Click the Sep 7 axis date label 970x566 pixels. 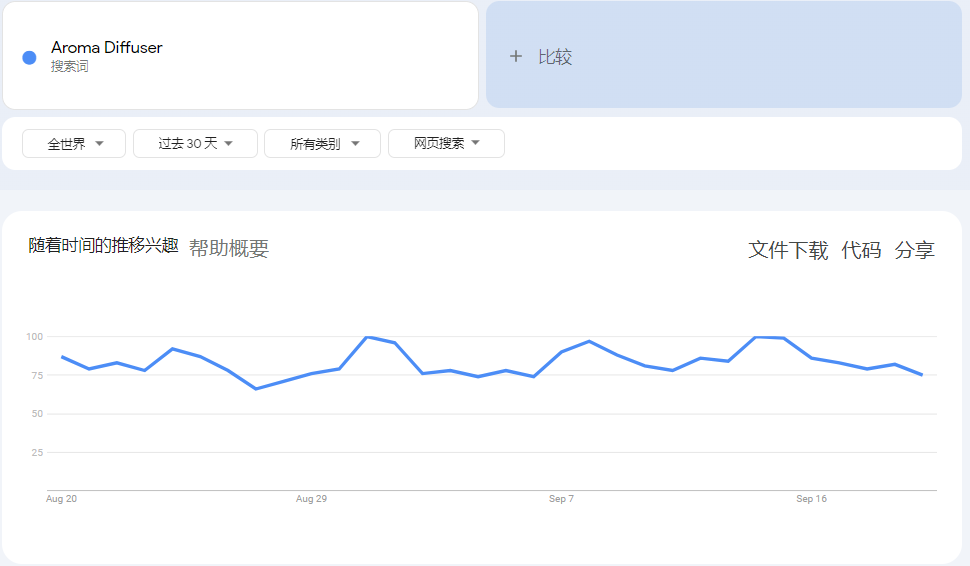[x=561, y=498]
